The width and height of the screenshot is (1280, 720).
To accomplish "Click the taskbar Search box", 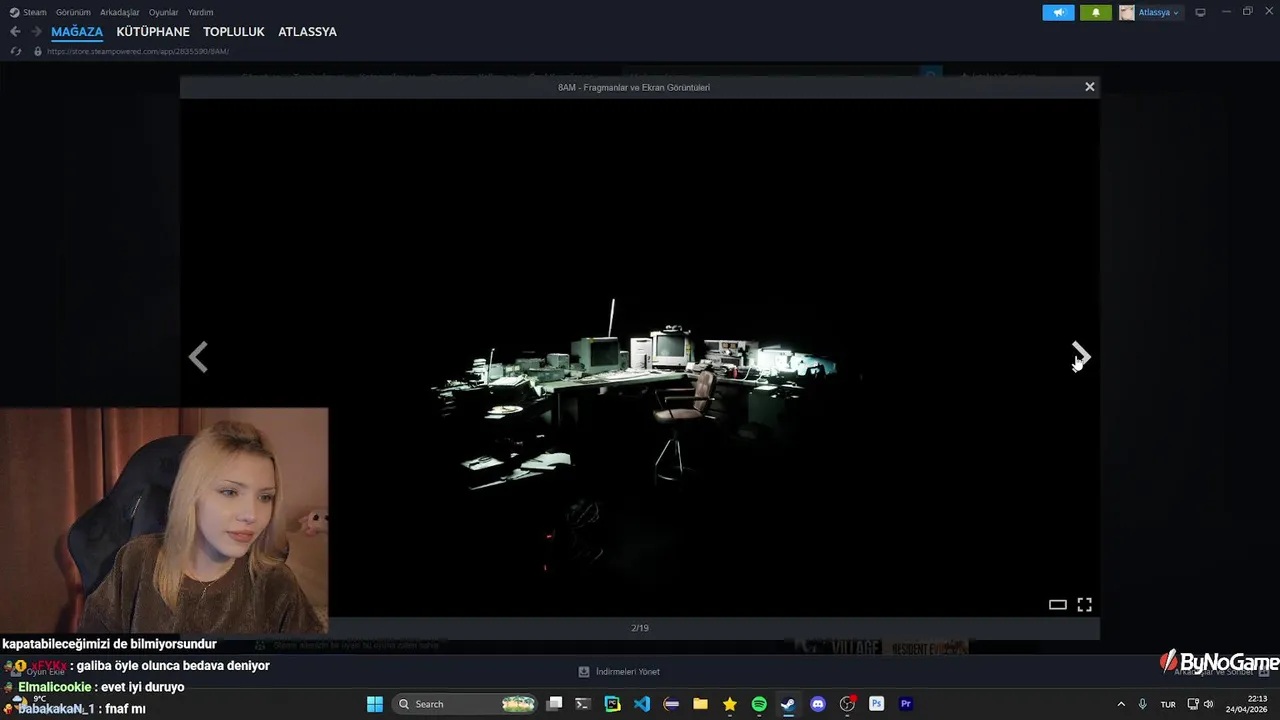I will click(465, 704).
